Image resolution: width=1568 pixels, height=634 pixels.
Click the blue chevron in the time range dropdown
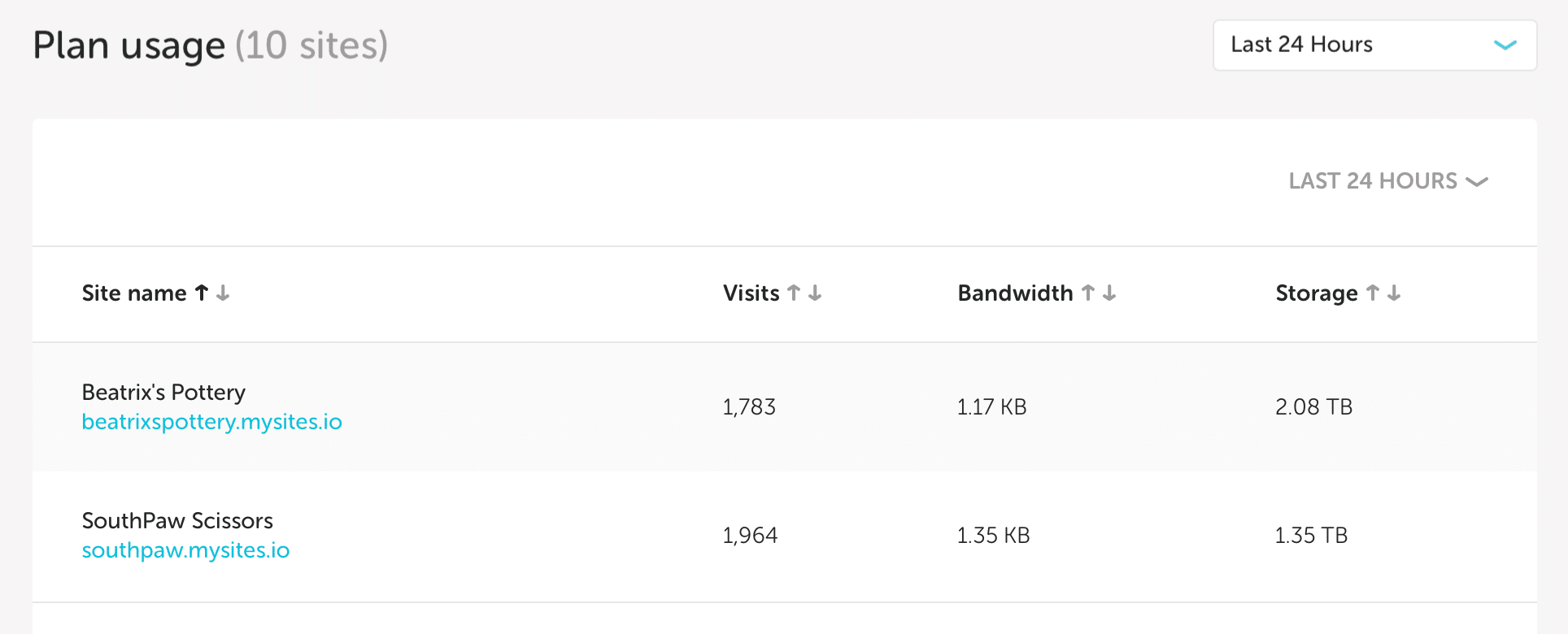pyautogui.click(x=1505, y=45)
